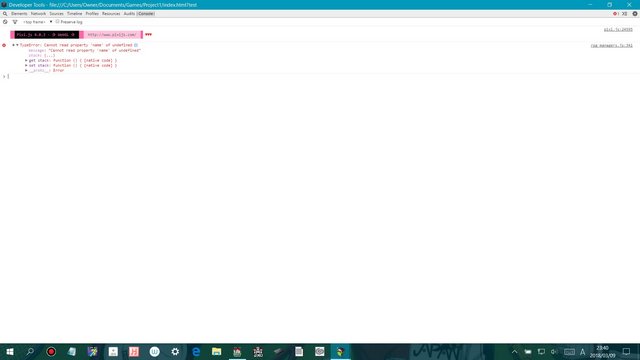640x360 pixels.
Task: Open the white circular W taskbar app
Action: tap(154, 351)
